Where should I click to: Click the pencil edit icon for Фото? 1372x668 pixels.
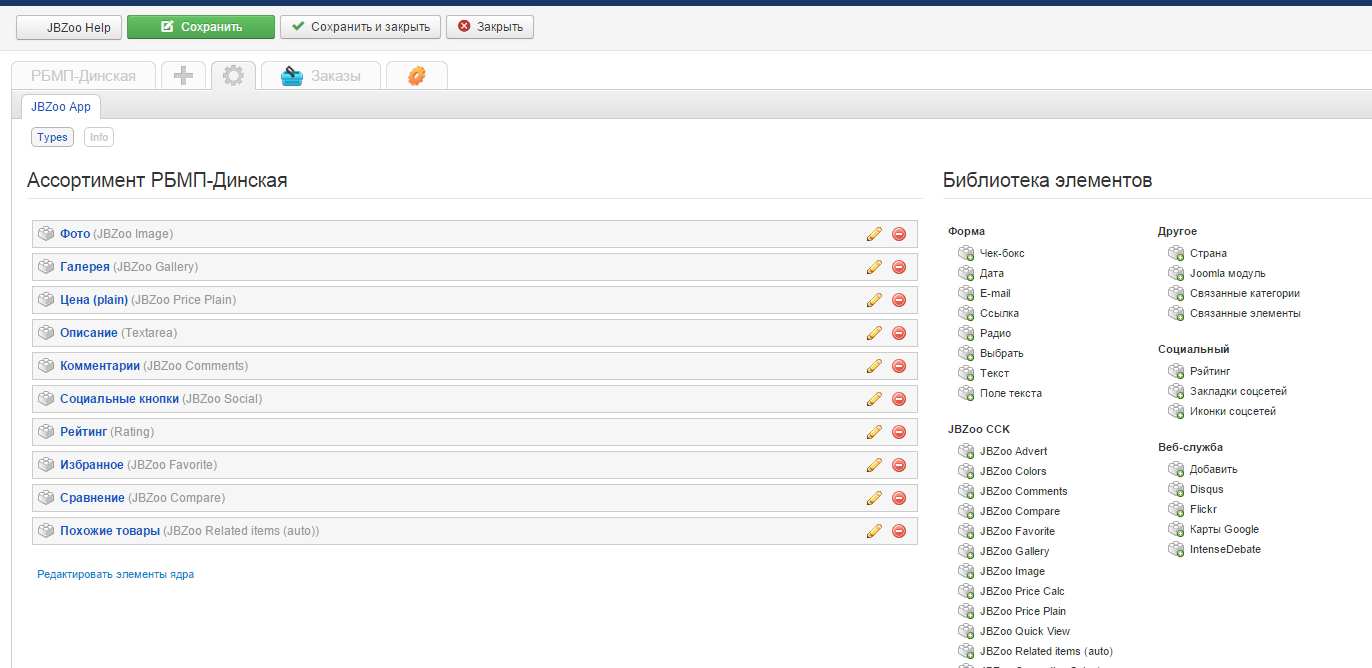point(874,234)
